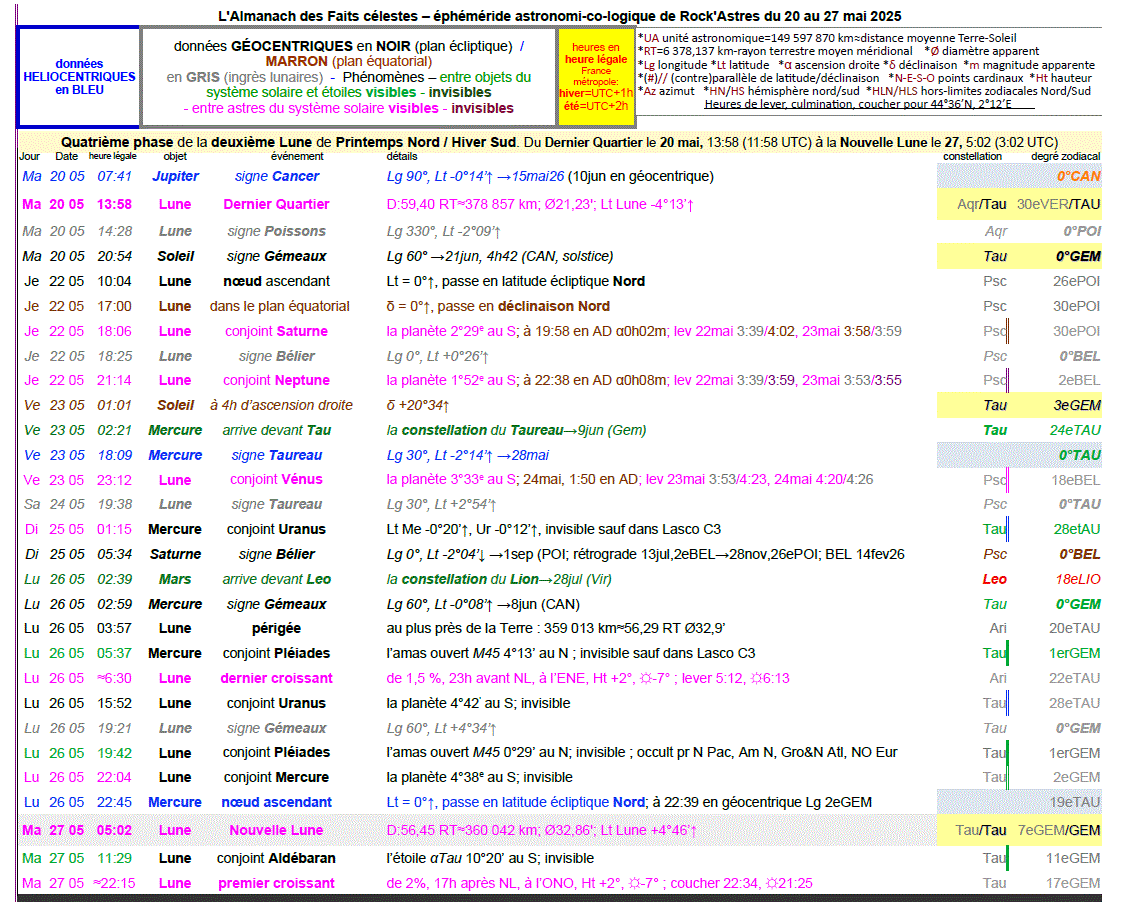1125x902 pixels.
Task: Select the "11eGEM" zodiac degree cell
Action: (x=1073, y=858)
